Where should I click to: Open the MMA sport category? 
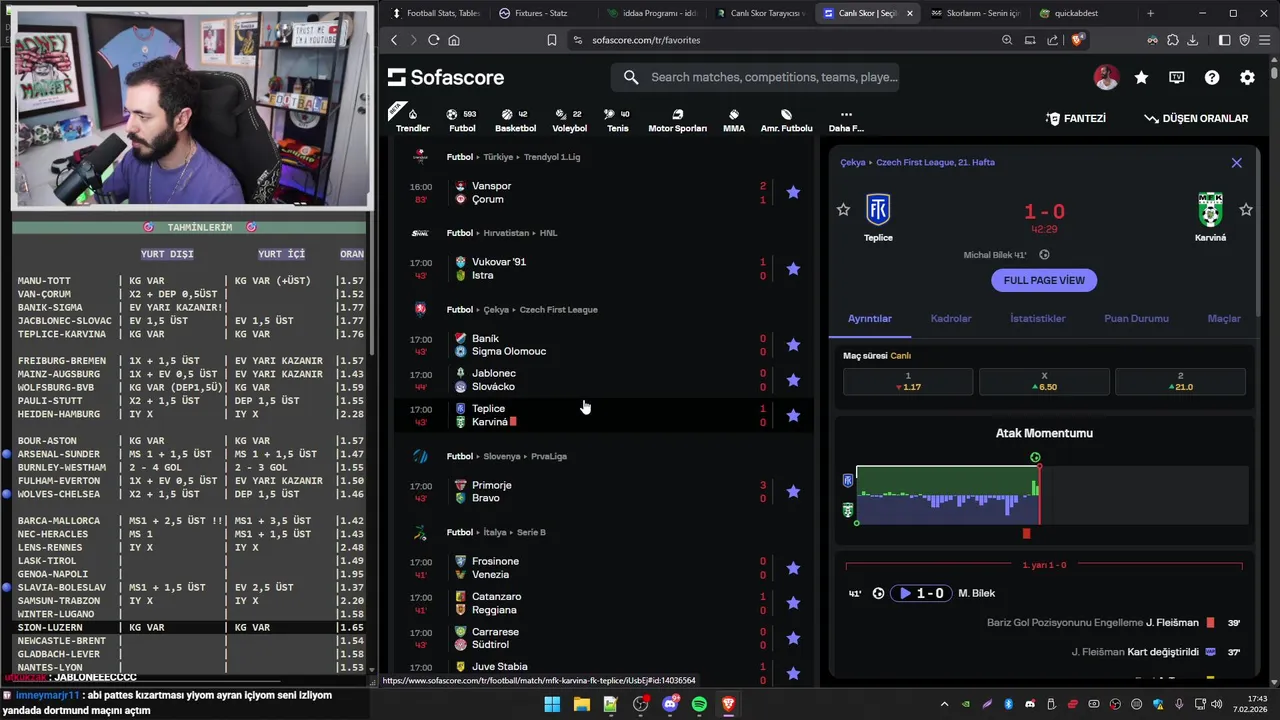tap(734, 120)
